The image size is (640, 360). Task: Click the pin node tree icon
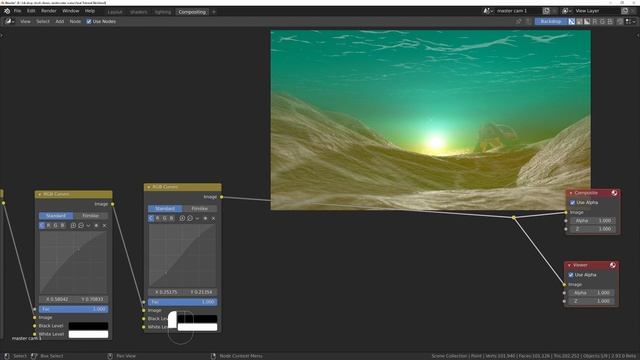[x=519, y=21]
